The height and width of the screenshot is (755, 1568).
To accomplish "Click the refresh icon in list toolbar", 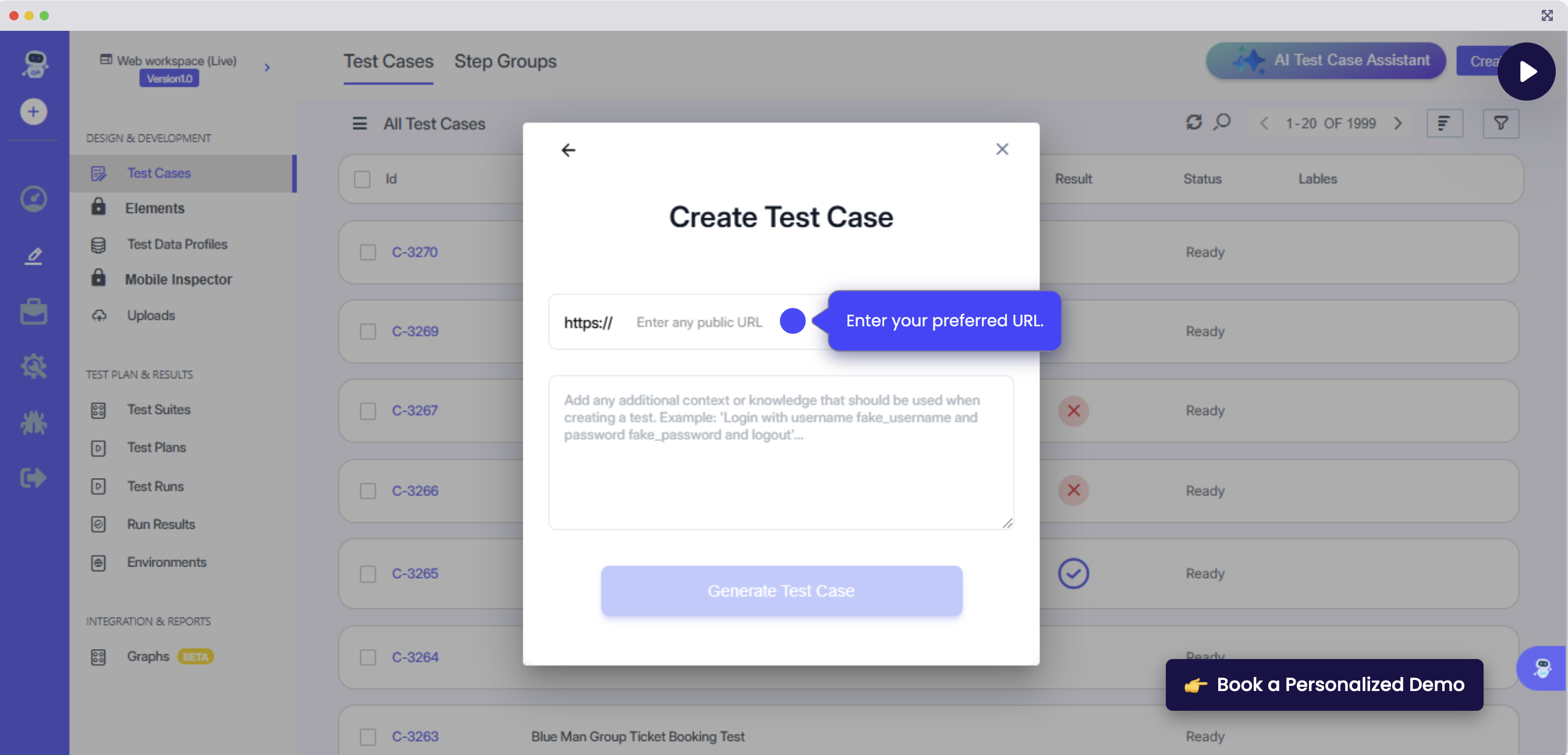I will pos(1194,122).
